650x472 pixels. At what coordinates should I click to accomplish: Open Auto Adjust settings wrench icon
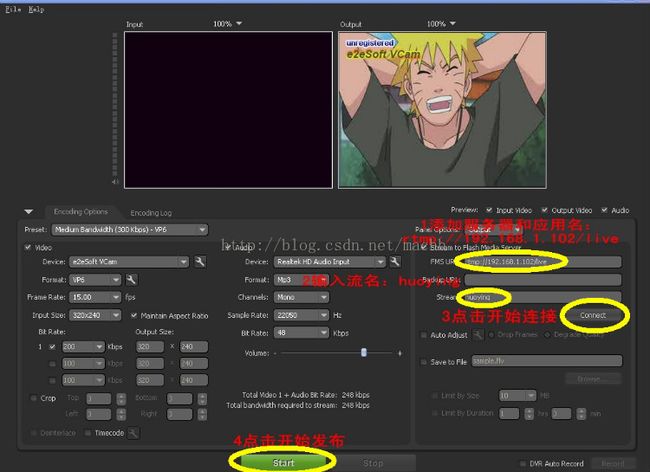(x=478, y=334)
